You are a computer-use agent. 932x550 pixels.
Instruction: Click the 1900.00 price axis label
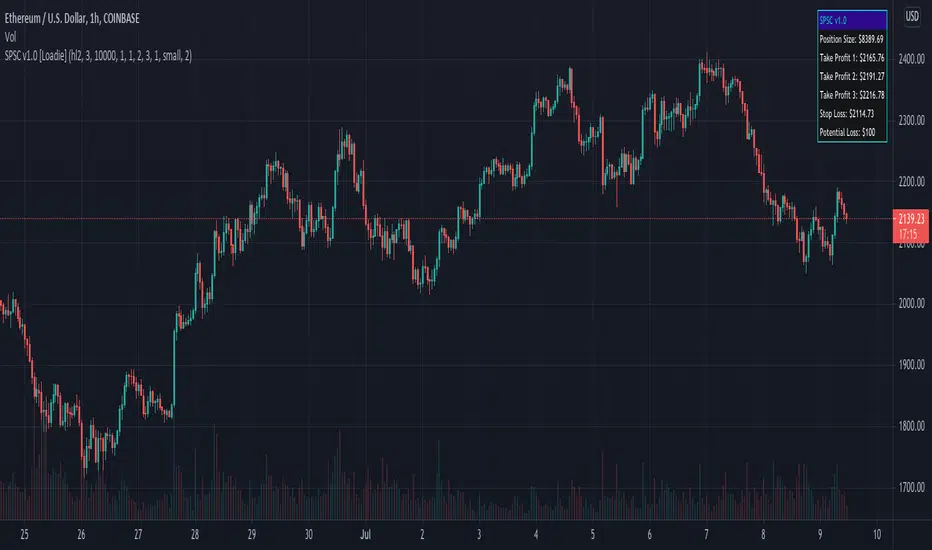tap(911, 366)
